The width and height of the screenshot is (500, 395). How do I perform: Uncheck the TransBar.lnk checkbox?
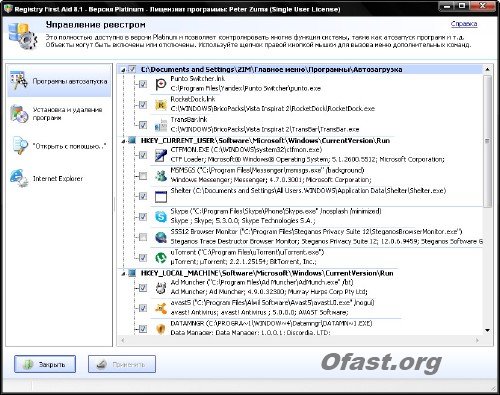(143, 125)
